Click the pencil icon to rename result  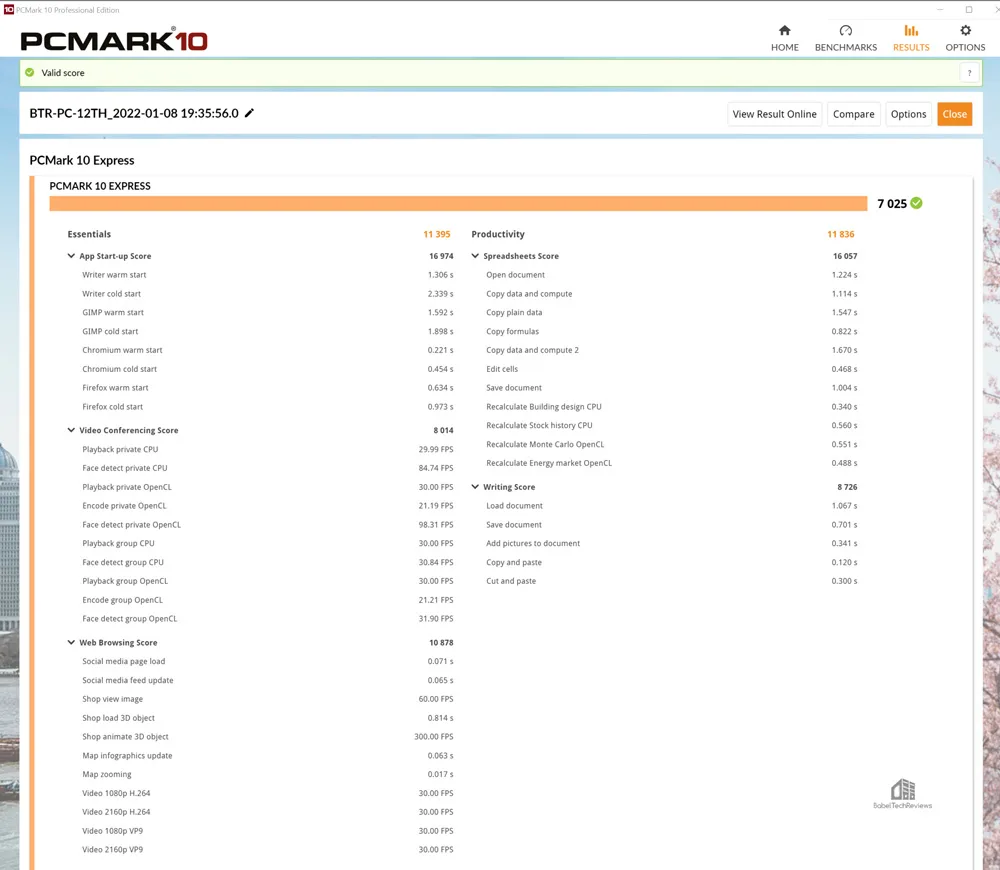[249, 113]
